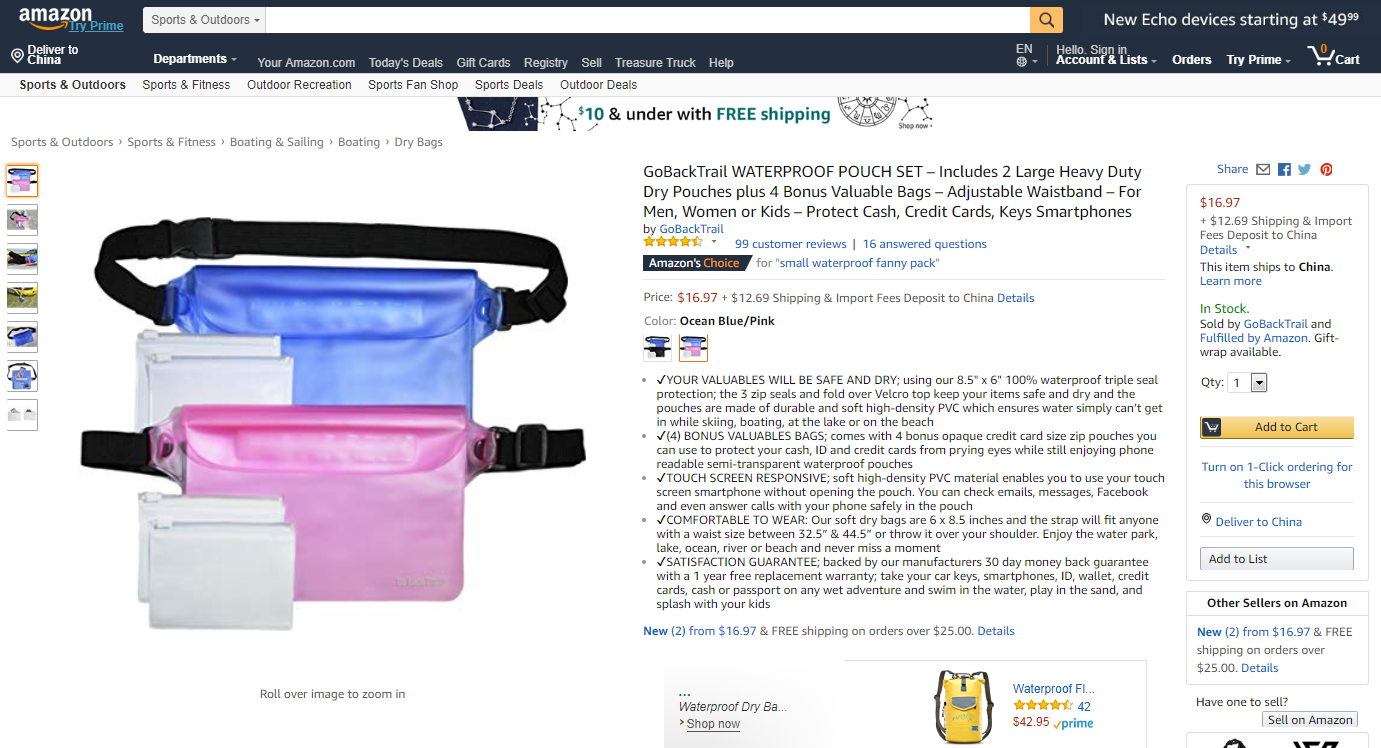Open the Account & Lists dropdown

click(1106, 60)
